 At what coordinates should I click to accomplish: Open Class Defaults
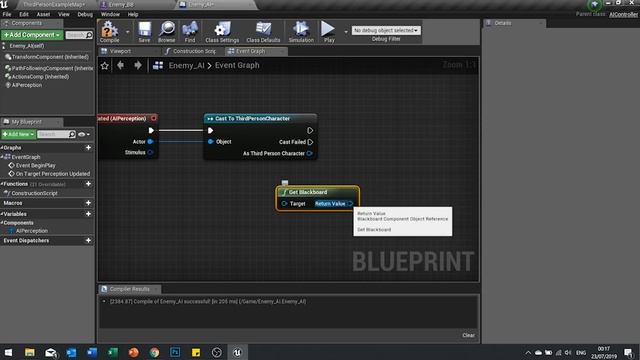[x=263, y=32]
